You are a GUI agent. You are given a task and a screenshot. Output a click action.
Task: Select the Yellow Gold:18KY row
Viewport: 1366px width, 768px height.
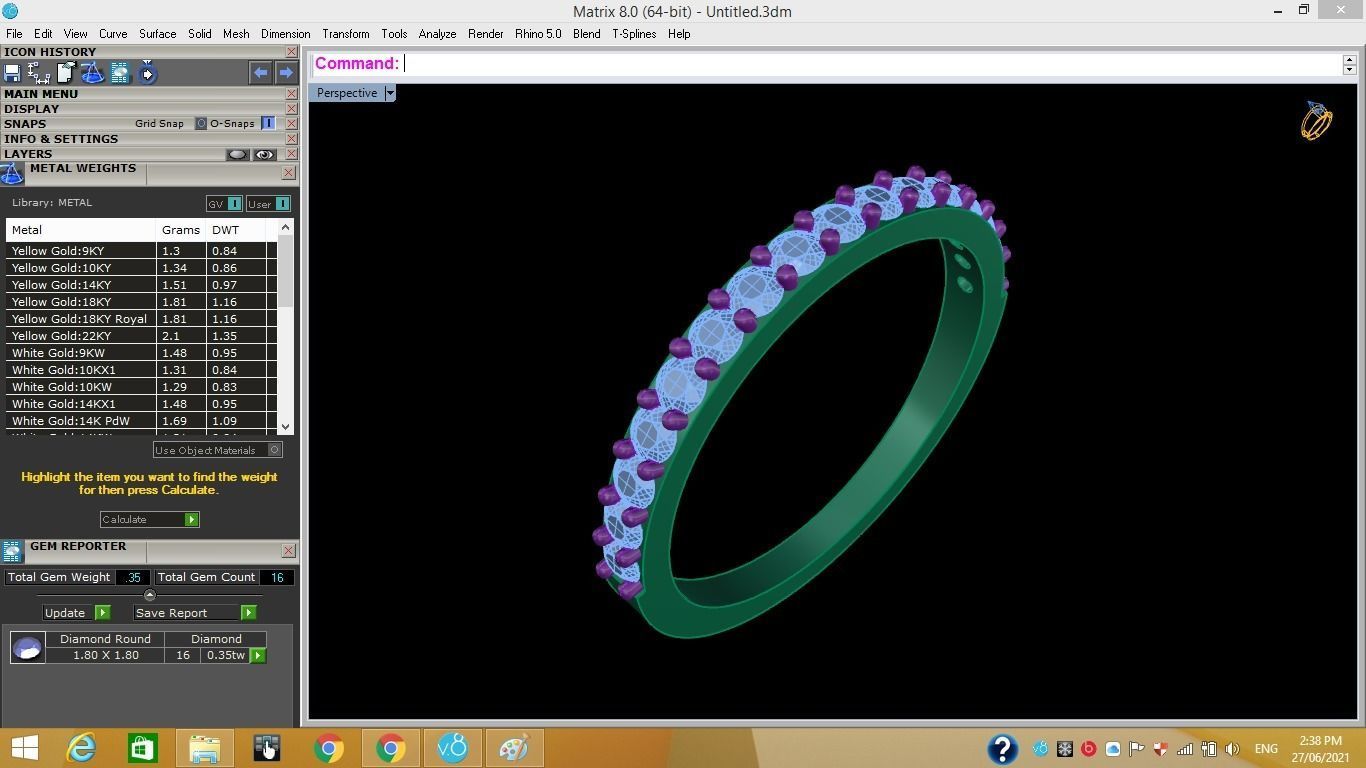tap(141, 302)
